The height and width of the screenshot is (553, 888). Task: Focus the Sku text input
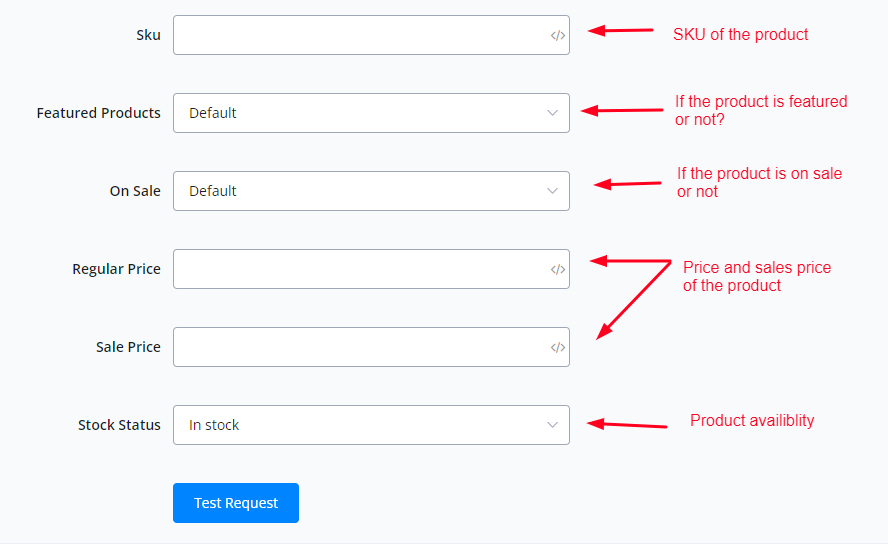[360, 35]
